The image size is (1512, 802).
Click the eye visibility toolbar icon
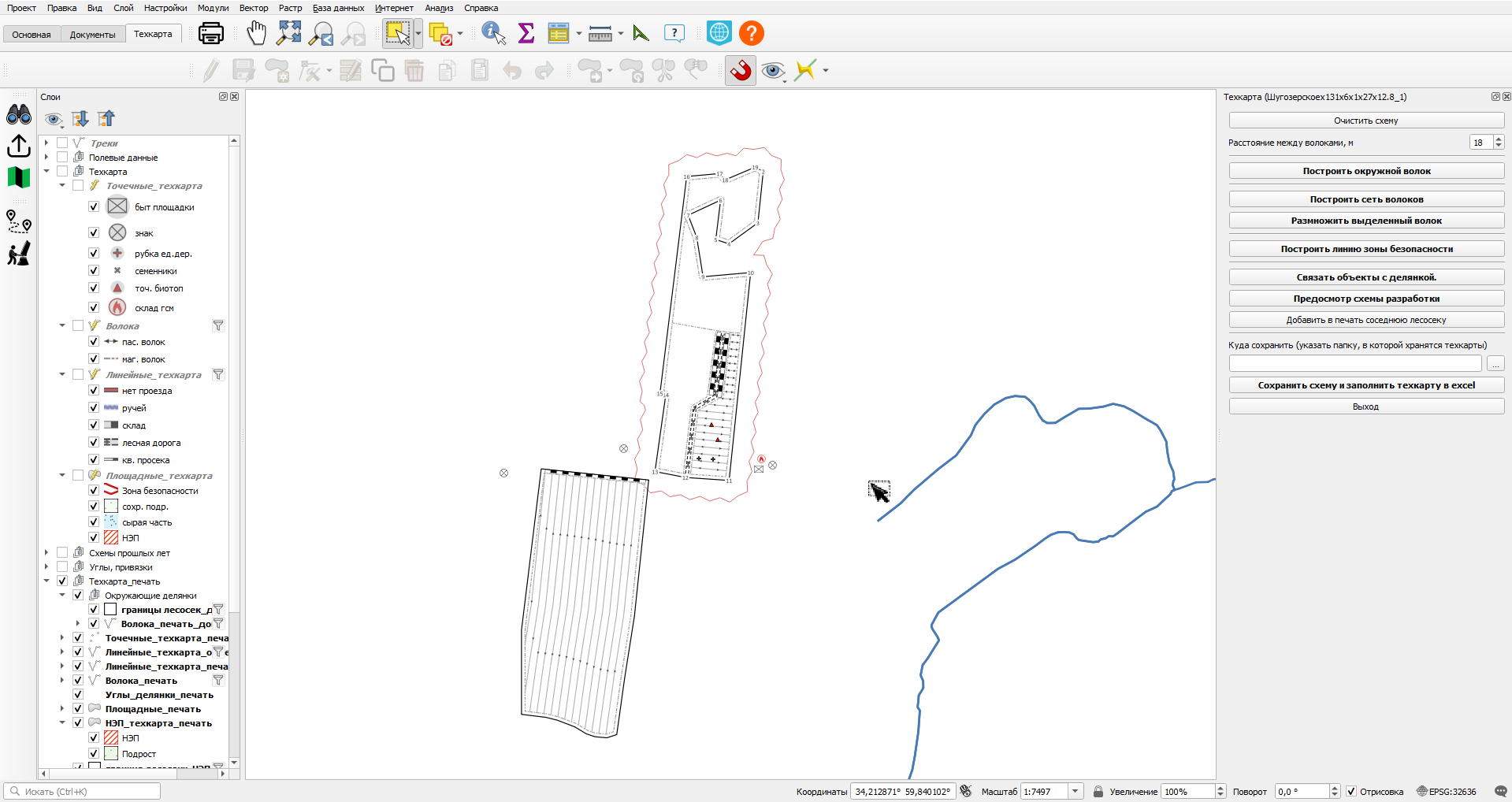[773, 71]
